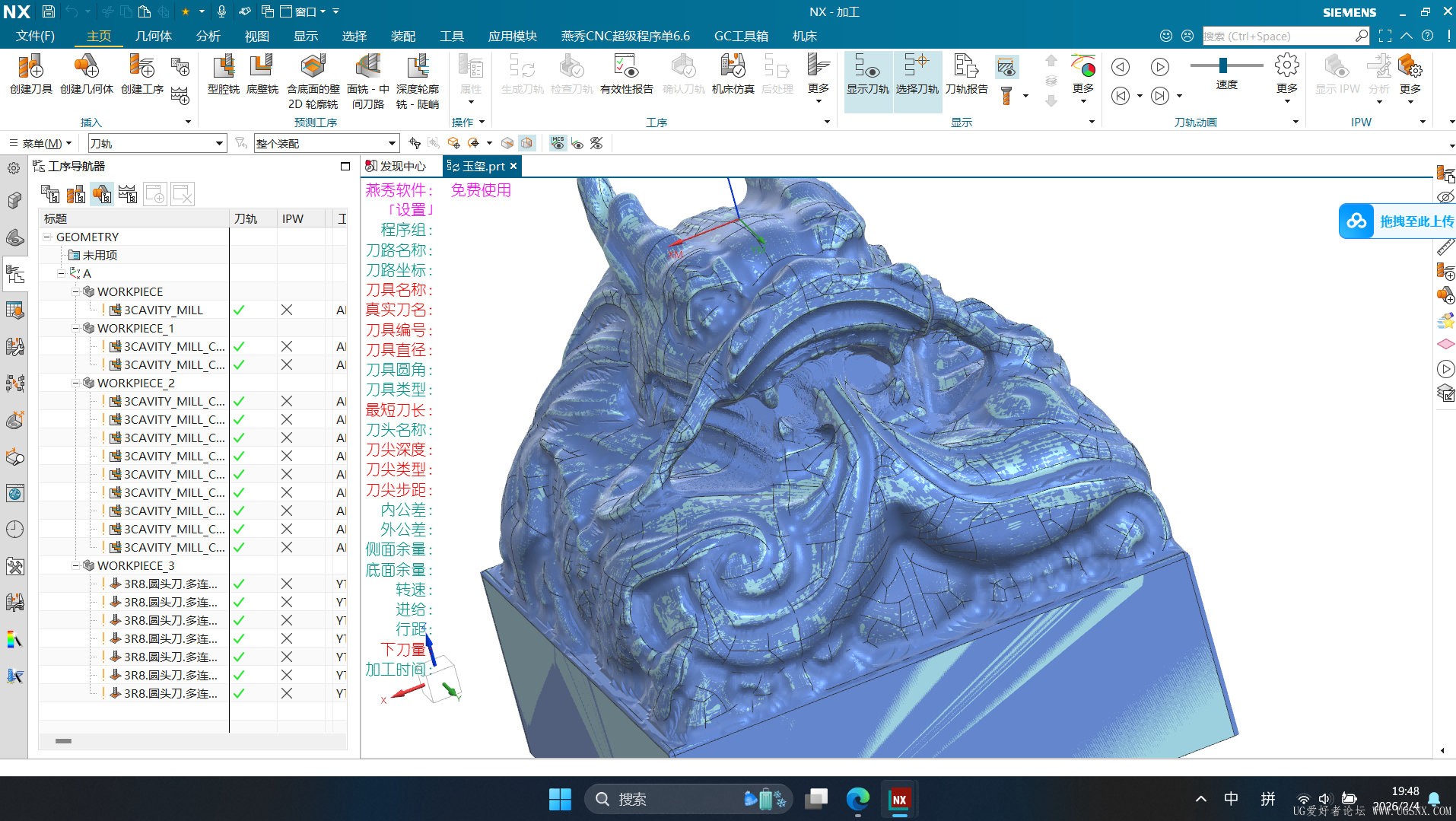This screenshot has height=821, width=1456.
Task: Switch to the 发现中心 tab
Action: point(396,166)
